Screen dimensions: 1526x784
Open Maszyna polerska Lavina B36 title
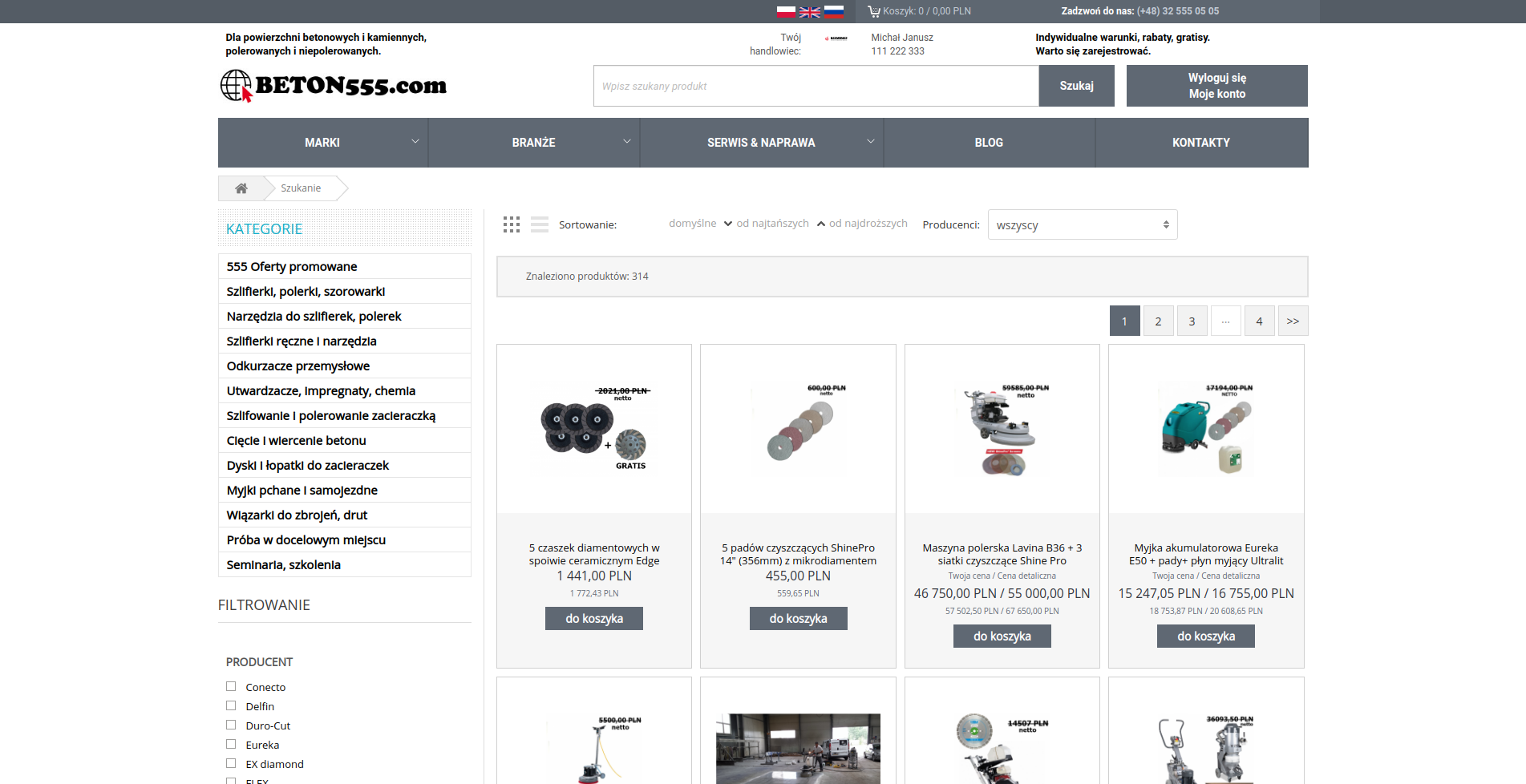[1002, 554]
